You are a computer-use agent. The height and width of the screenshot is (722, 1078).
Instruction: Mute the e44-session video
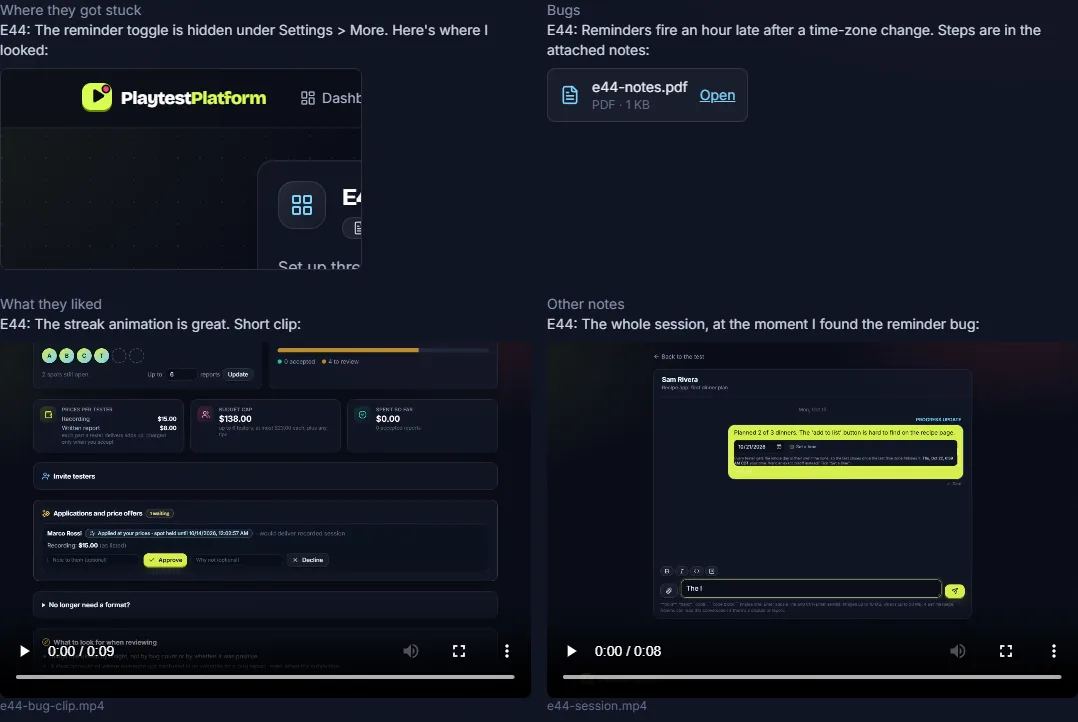(958, 651)
